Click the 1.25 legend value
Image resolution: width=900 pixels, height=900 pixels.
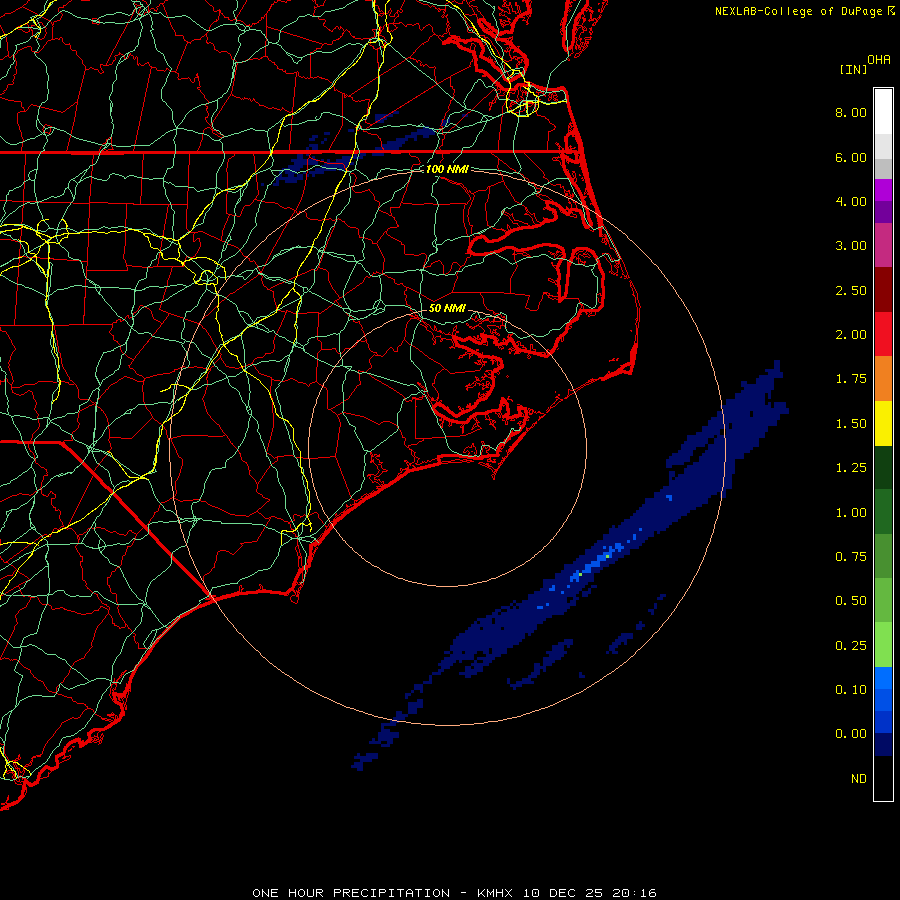[851, 468]
